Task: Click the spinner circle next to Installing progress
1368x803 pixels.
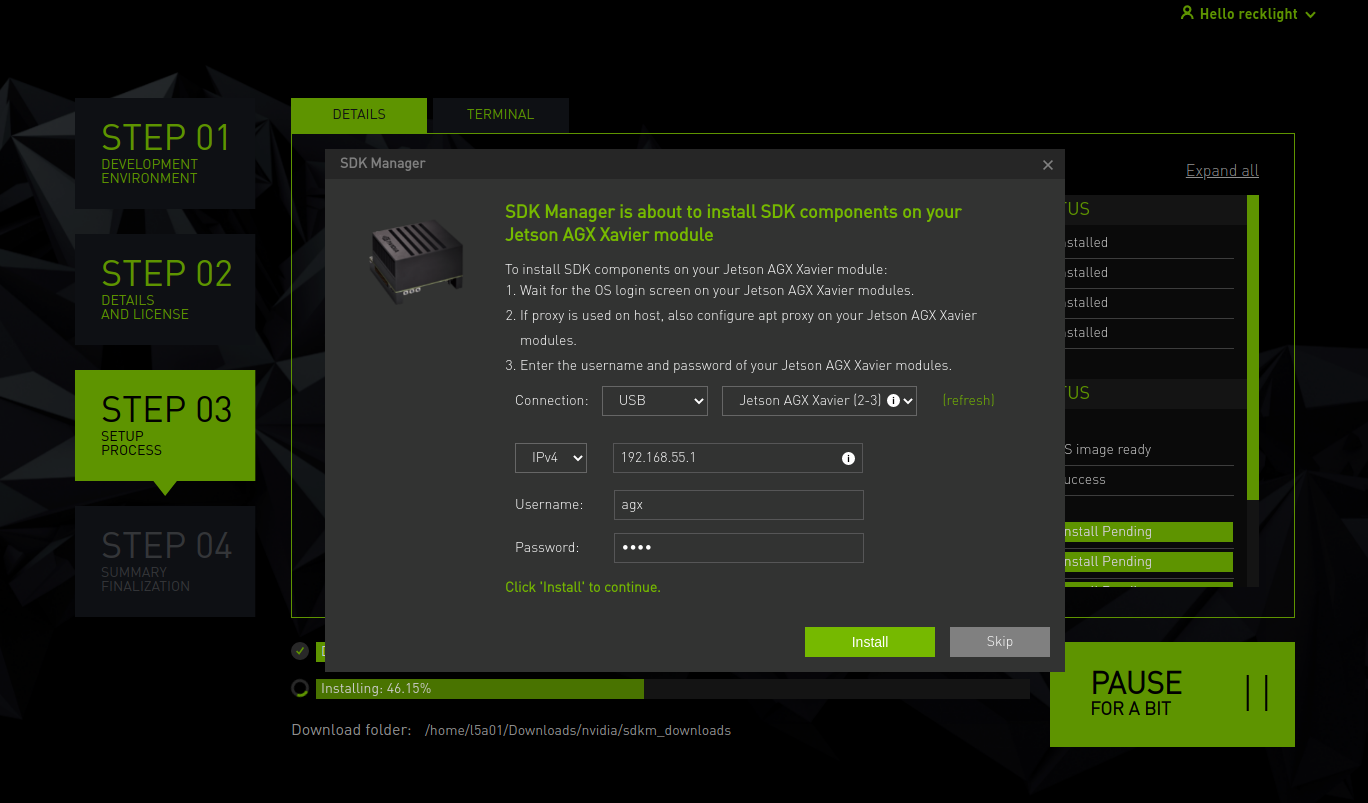Action: click(x=299, y=688)
